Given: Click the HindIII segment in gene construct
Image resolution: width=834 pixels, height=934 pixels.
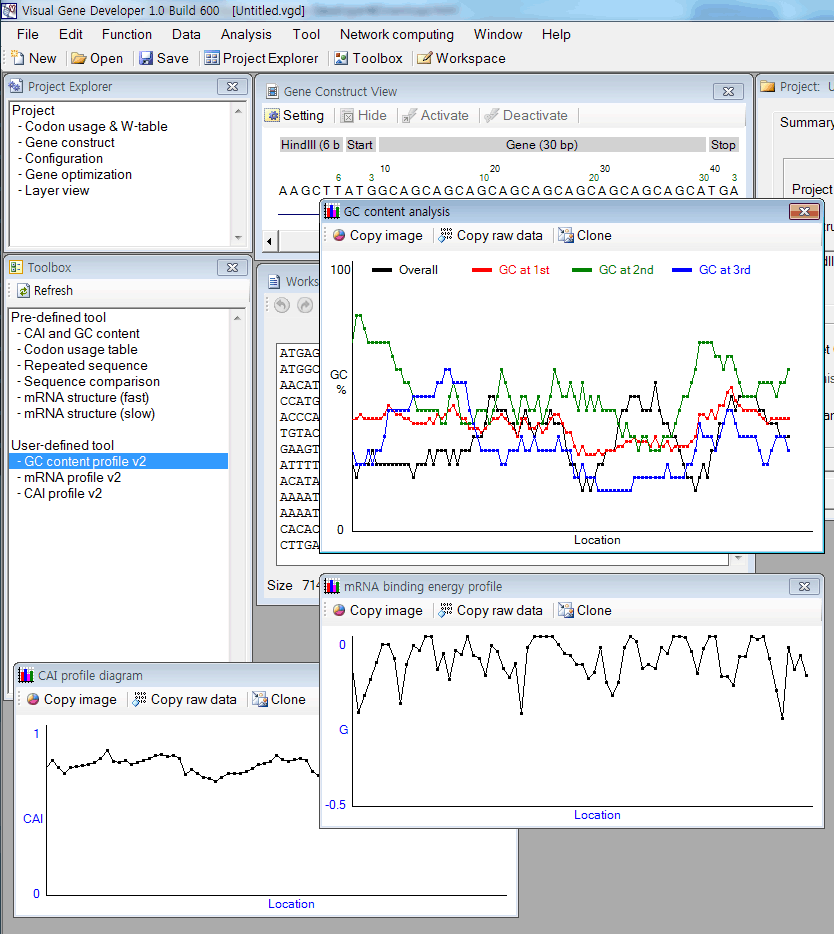Looking at the screenshot, I should click(x=310, y=145).
